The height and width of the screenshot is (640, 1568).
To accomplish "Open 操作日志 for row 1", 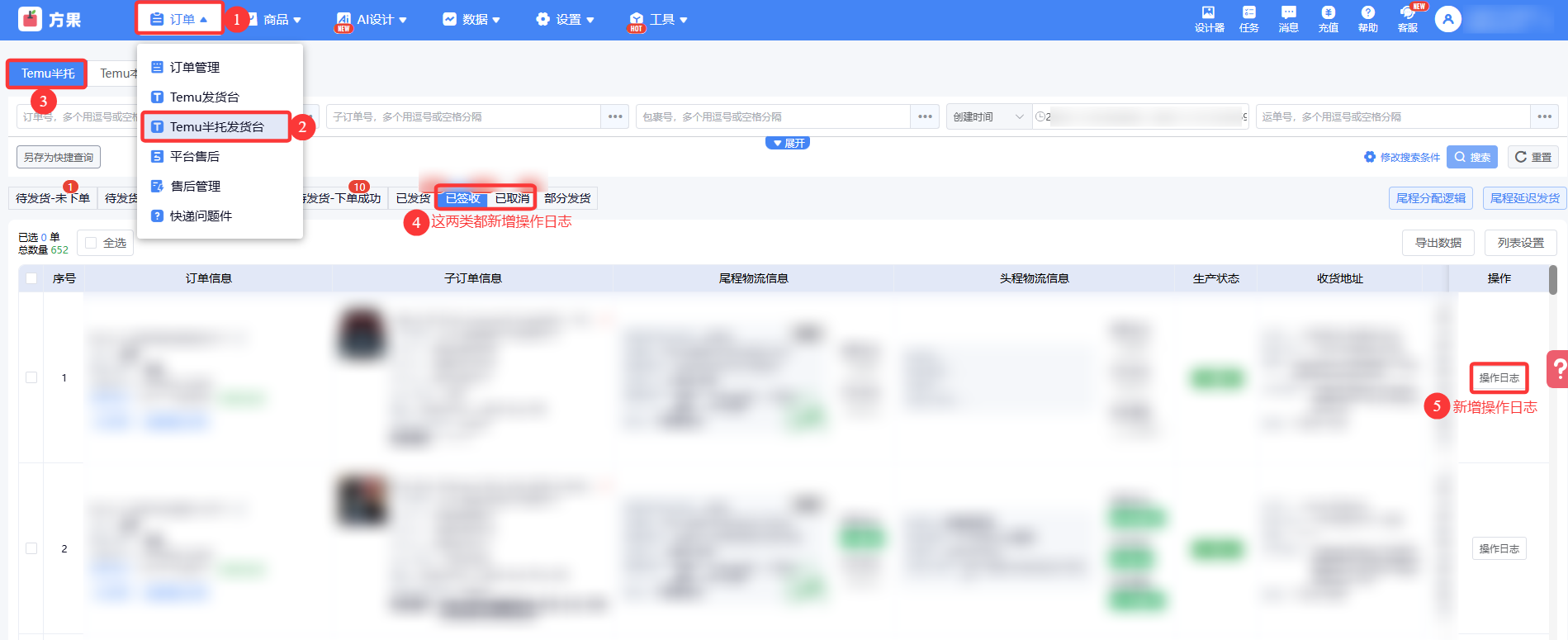I will (1499, 377).
